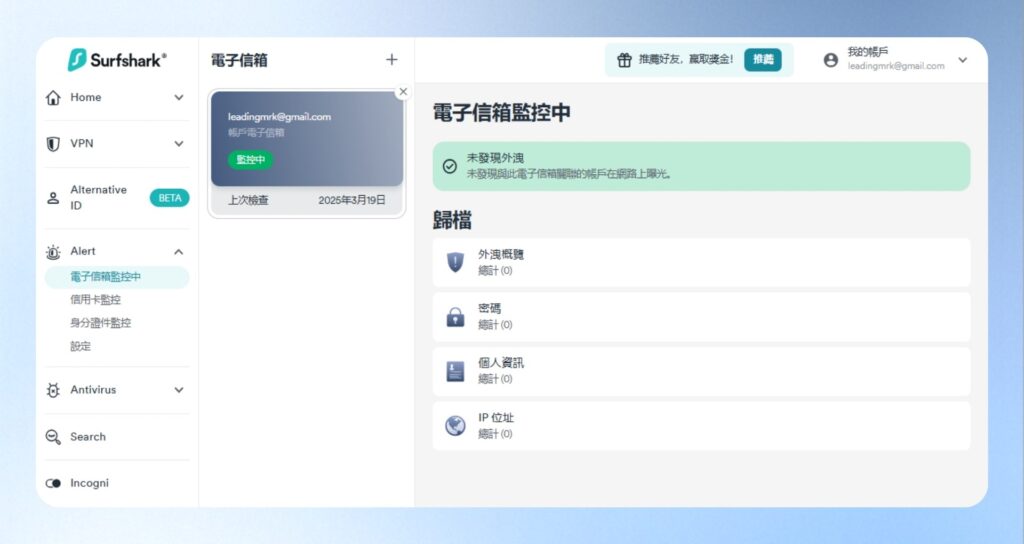Viewport: 1024px width, 544px height.
Task: Click the BETA badge beside Alternative ID
Action: (170, 198)
